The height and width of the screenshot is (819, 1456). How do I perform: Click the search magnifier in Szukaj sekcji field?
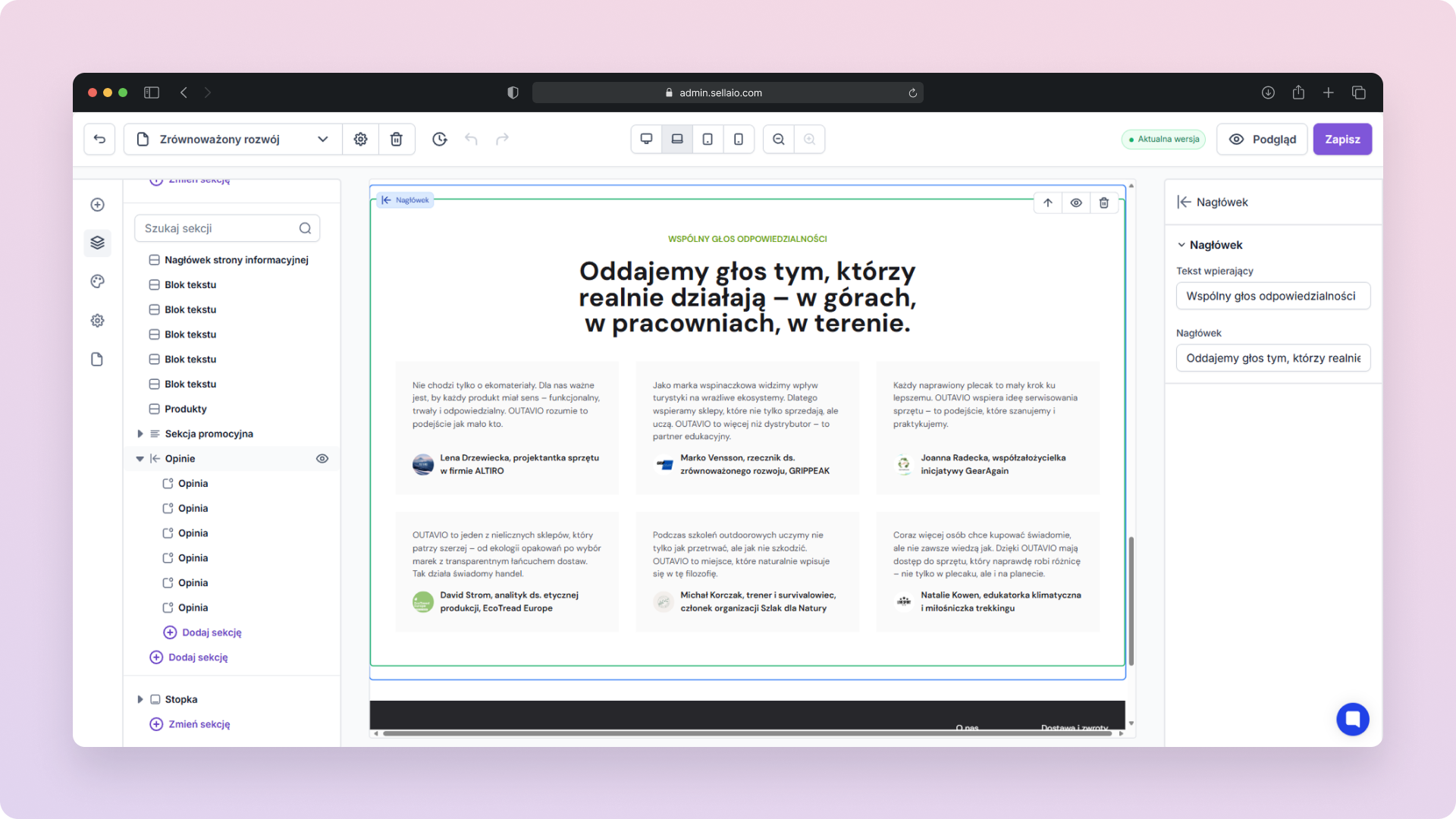click(305, 228)
